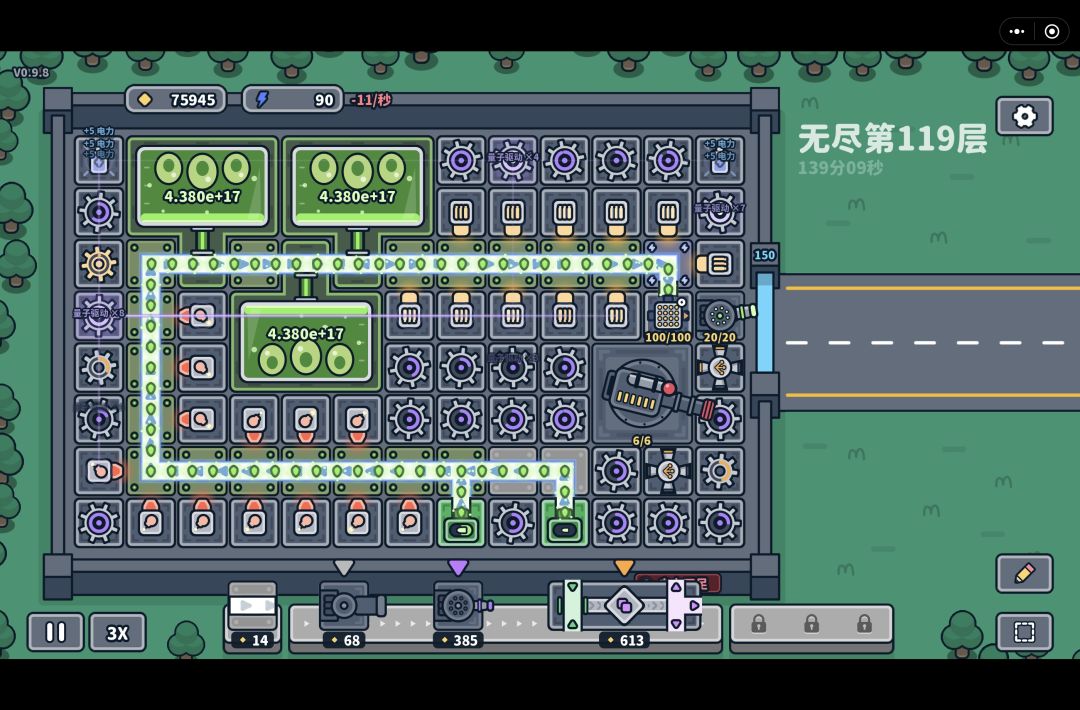This screenshot has width=1080, height=710.
Task: Click the middle padlock of the locked slots
Action: tap(811, 624)
